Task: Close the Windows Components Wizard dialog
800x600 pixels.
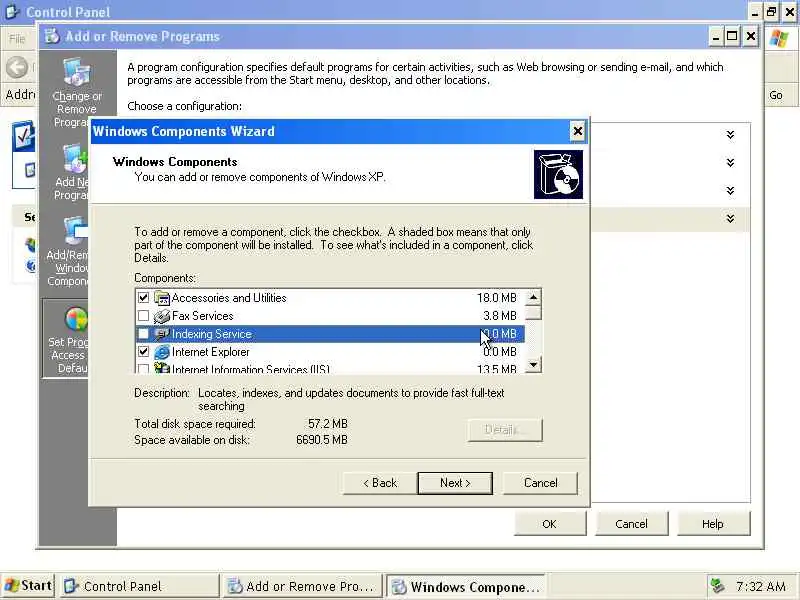Action: coord(577,132)
